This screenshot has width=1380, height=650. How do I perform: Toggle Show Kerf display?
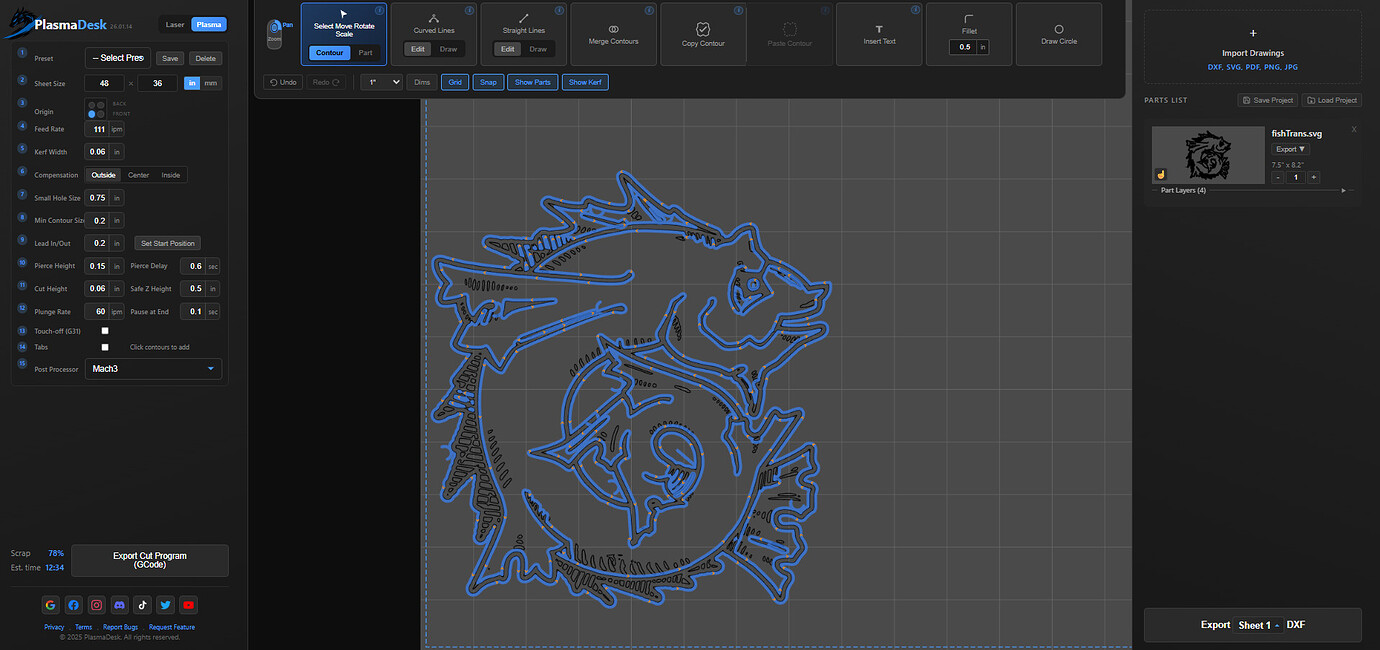(585, 81)
